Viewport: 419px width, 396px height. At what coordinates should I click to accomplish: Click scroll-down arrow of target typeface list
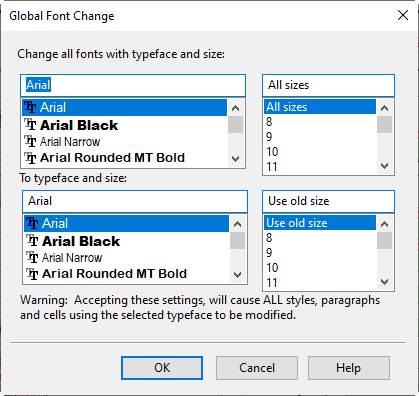[237, 275]
